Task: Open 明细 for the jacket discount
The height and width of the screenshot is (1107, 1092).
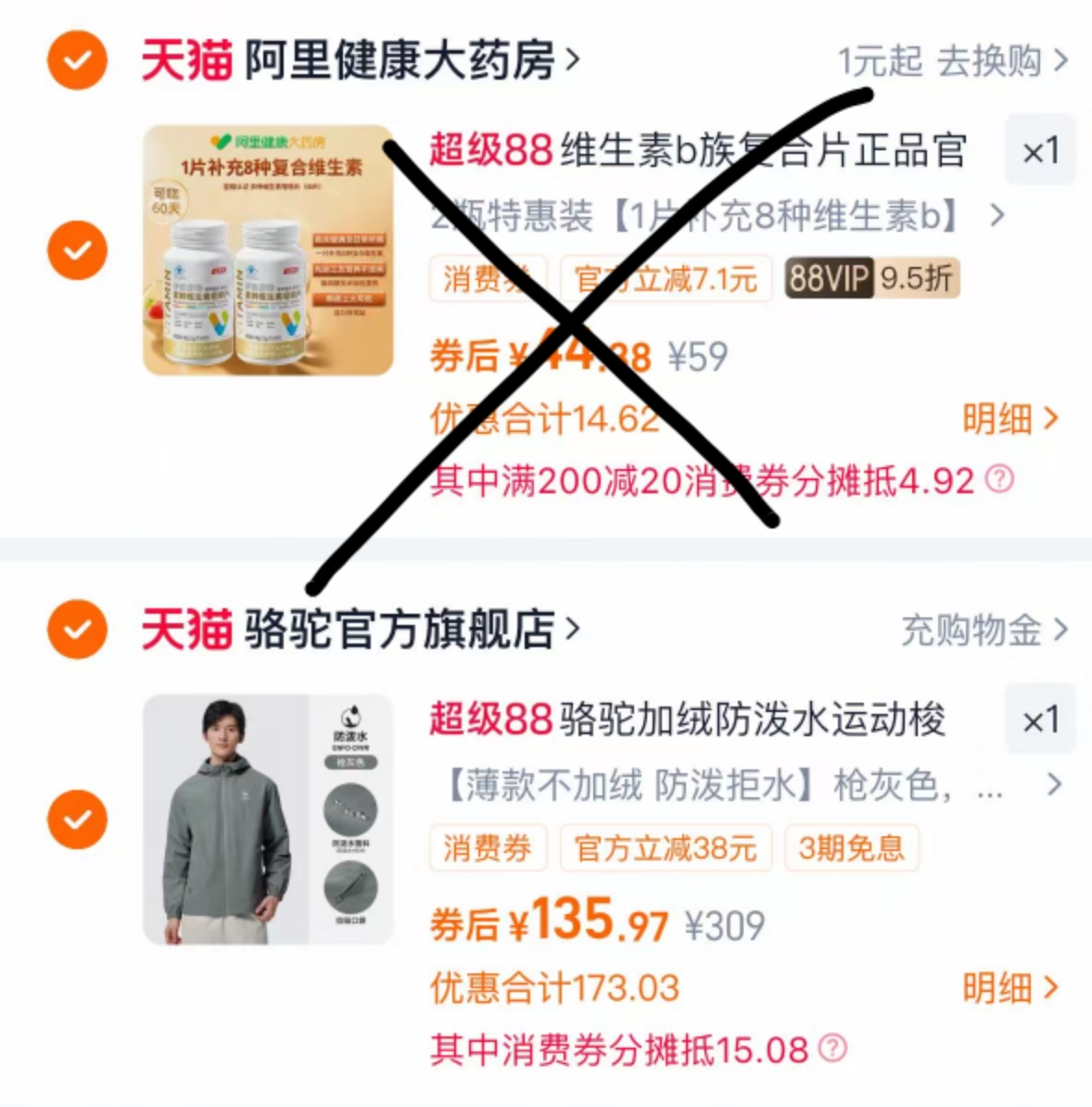Action: pyautogui.click(x=1010, y=987)
